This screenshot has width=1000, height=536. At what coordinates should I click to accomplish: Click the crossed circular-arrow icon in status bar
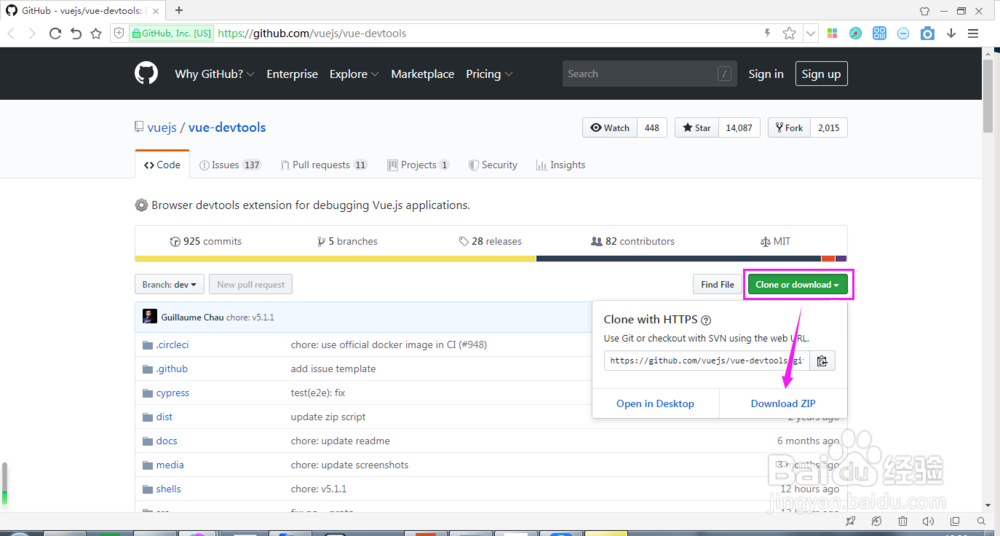(x=878, y=521)
